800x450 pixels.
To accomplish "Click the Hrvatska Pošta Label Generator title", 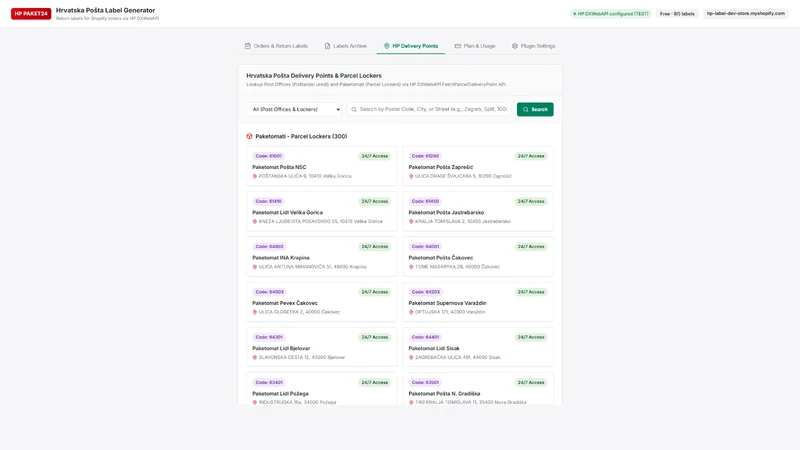I will coord(106,10).
